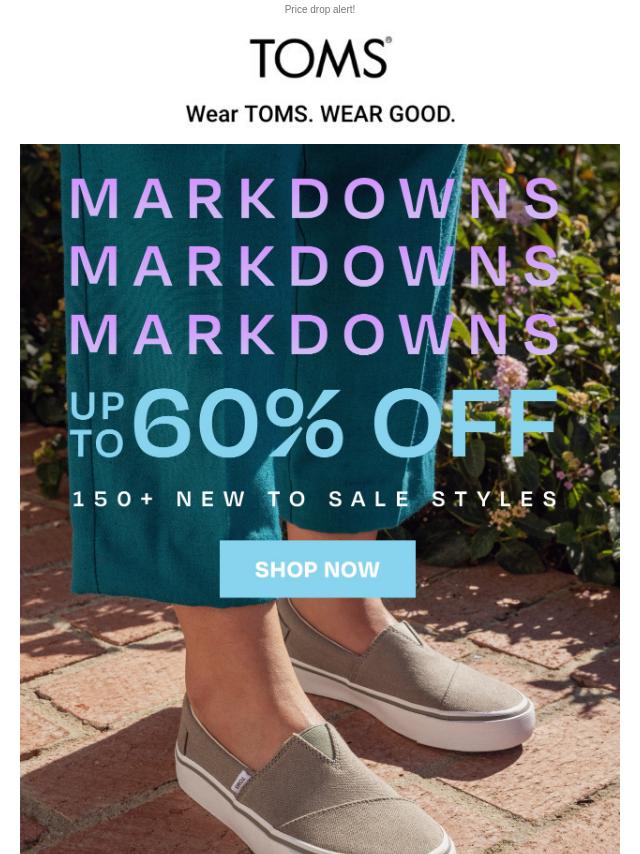Click the third MARKDOWNS headline line
The image size is (640, 854).
[x=314, y=334]
